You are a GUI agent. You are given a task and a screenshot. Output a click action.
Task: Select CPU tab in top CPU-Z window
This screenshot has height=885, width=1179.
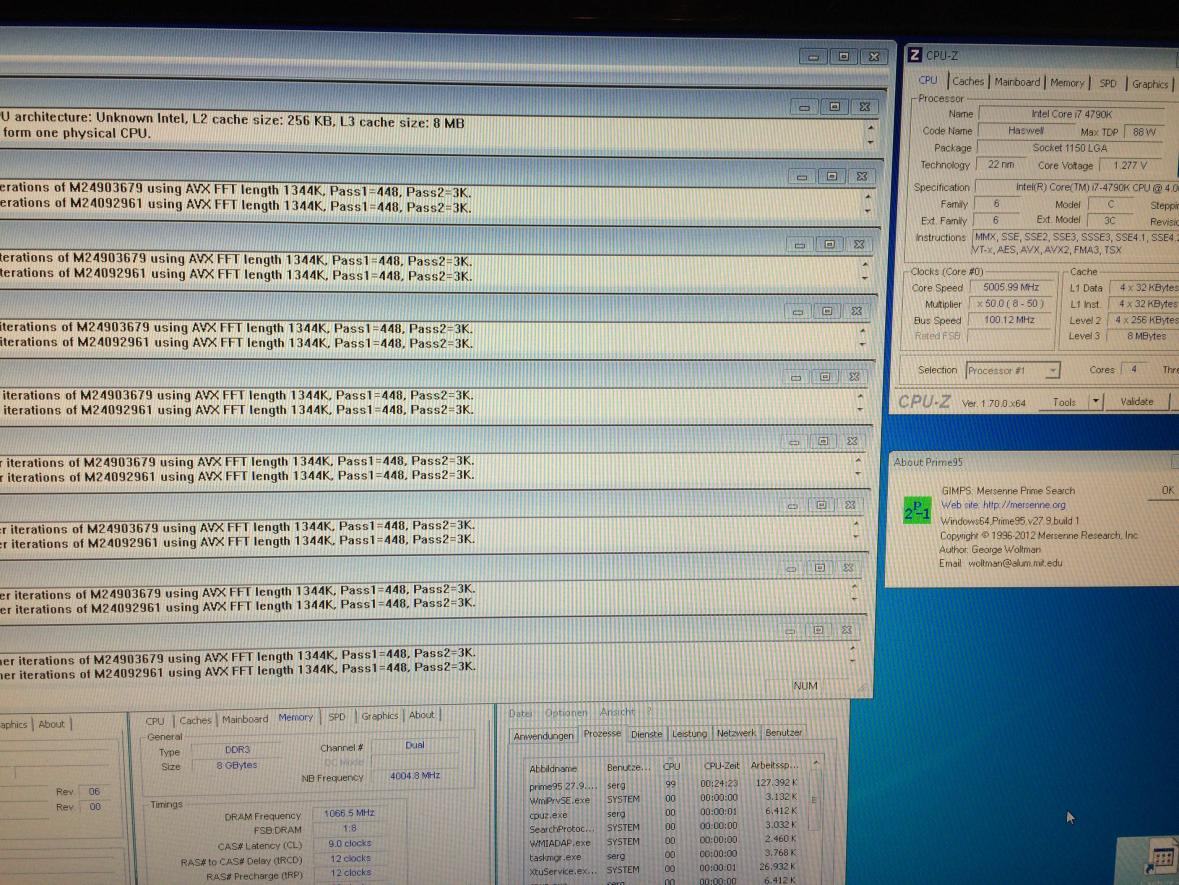tap(927, 80)
